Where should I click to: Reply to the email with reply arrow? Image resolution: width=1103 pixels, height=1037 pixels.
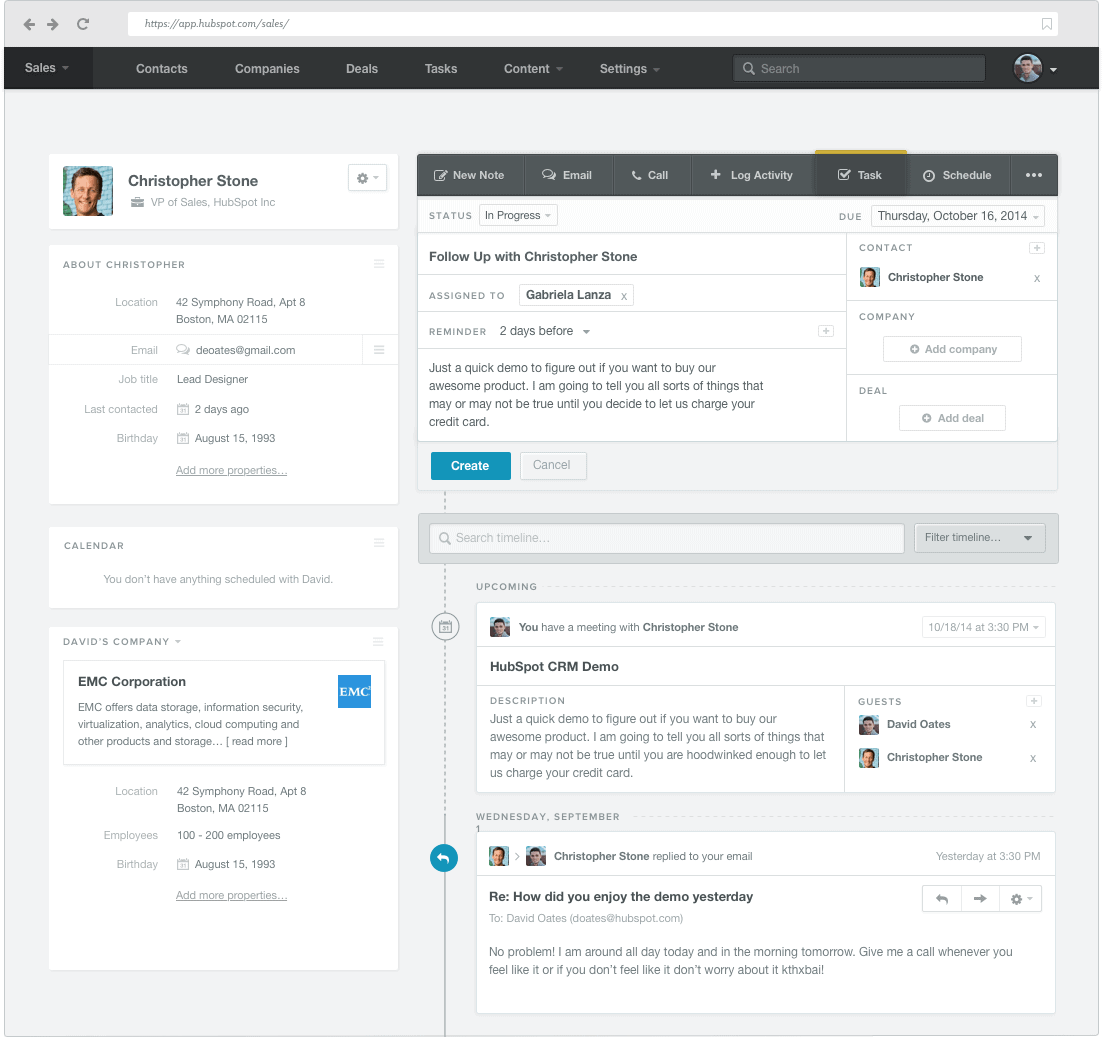(x=942, y=899)
